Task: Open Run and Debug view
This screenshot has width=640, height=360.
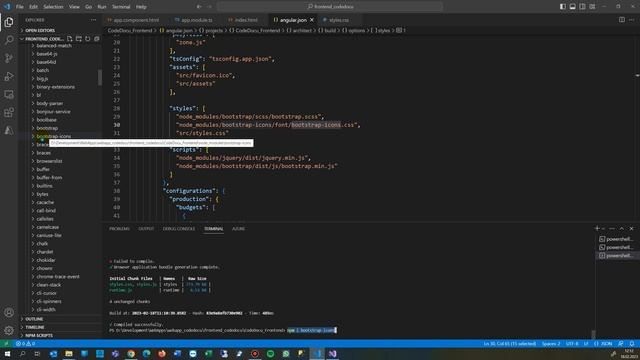Action: tap(9, 76)
